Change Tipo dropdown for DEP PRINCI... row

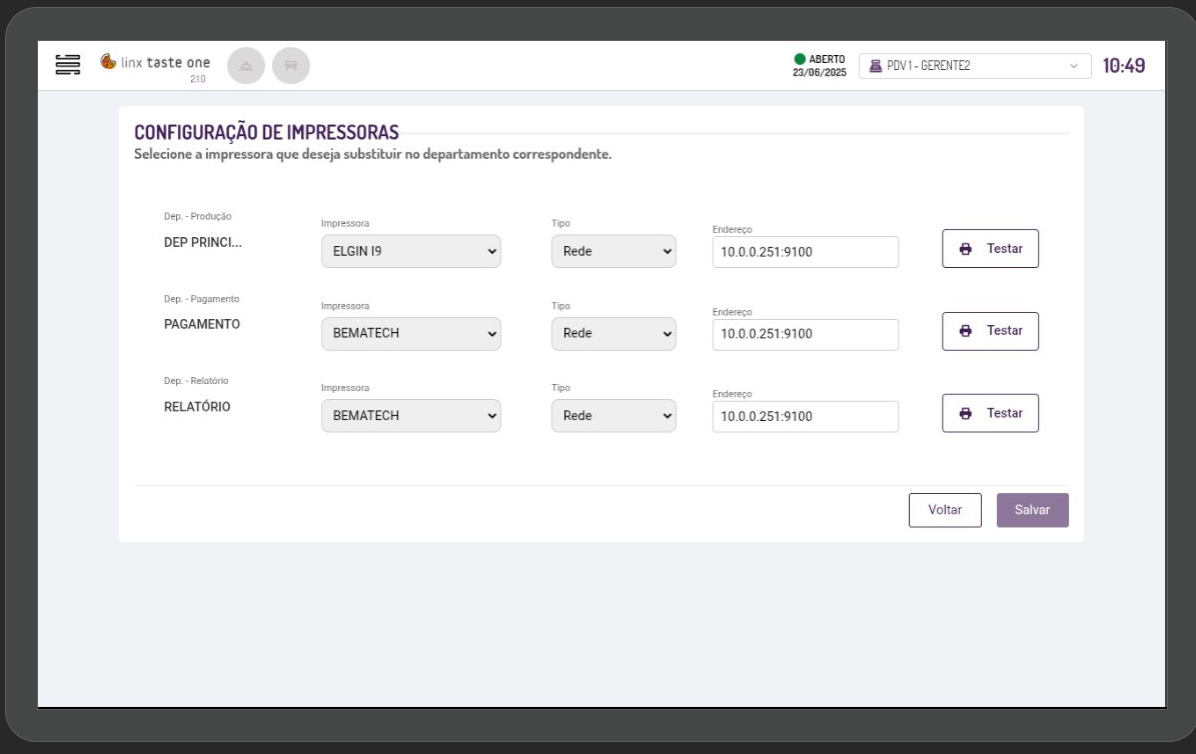click(x=613, y=252)
